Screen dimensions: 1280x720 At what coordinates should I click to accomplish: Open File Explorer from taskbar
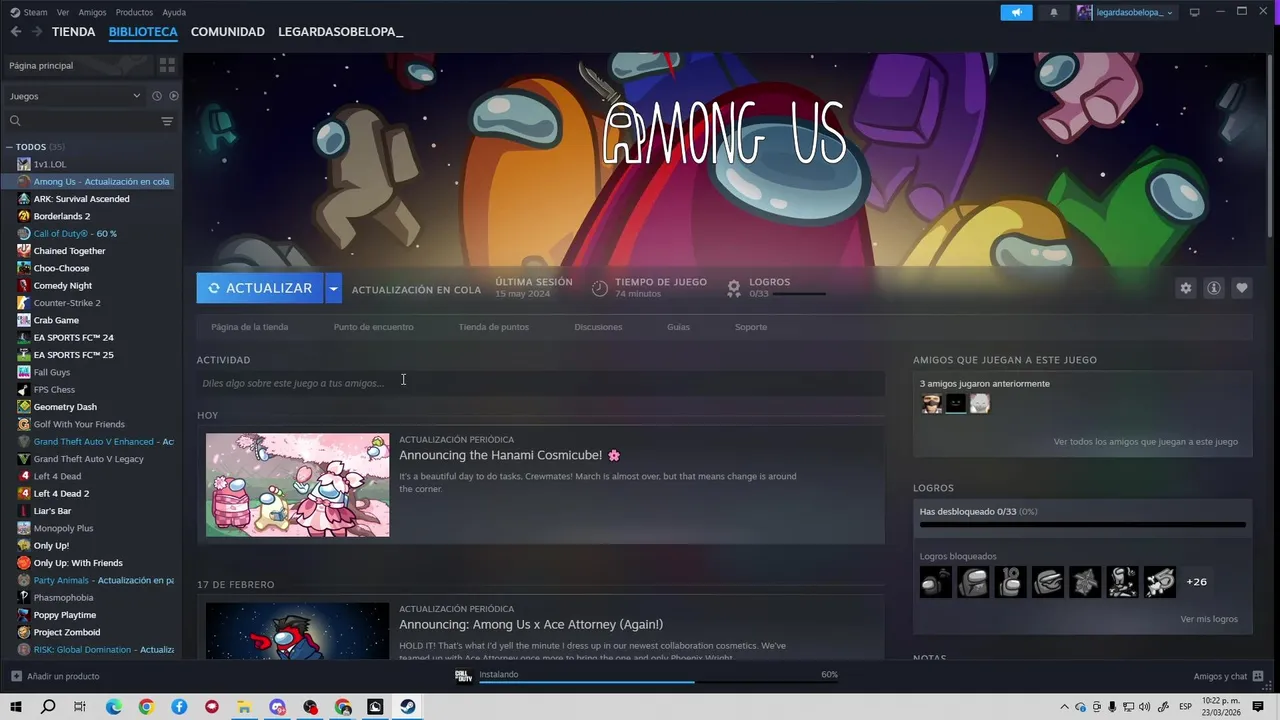pos(244,707)
